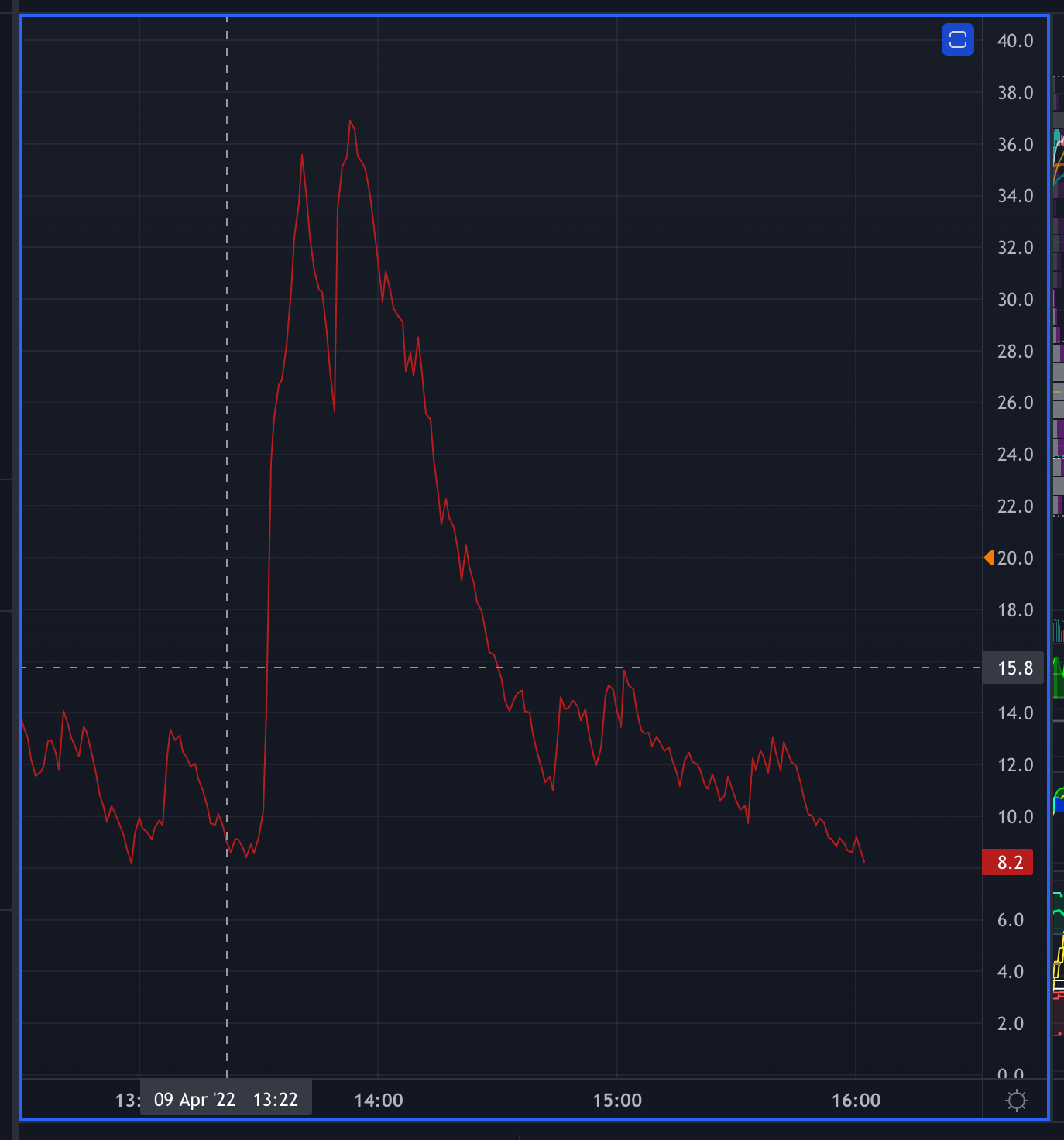Click the 15:00 time axis label

(617, 1100)
